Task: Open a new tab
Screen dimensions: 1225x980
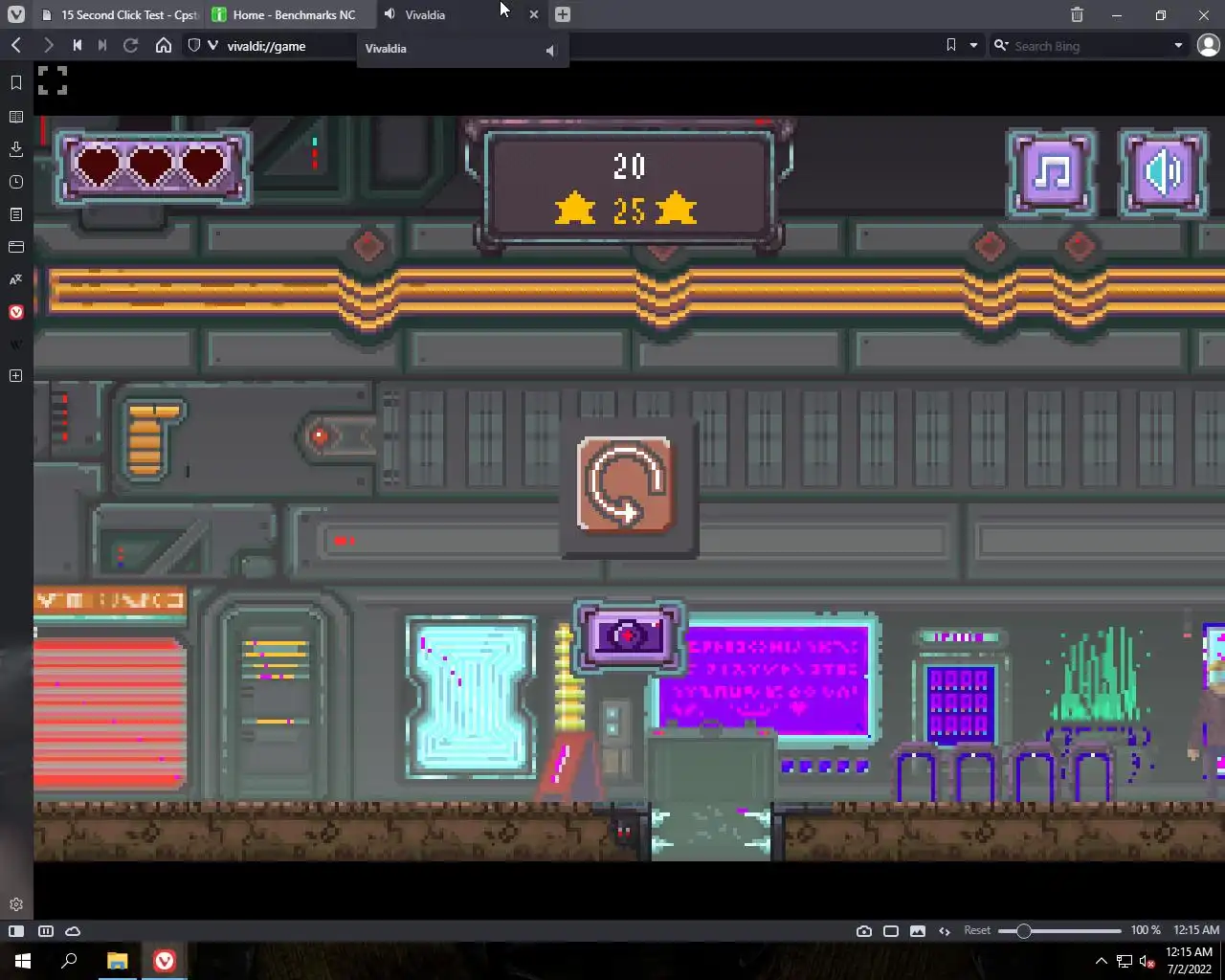Action: 563,14
